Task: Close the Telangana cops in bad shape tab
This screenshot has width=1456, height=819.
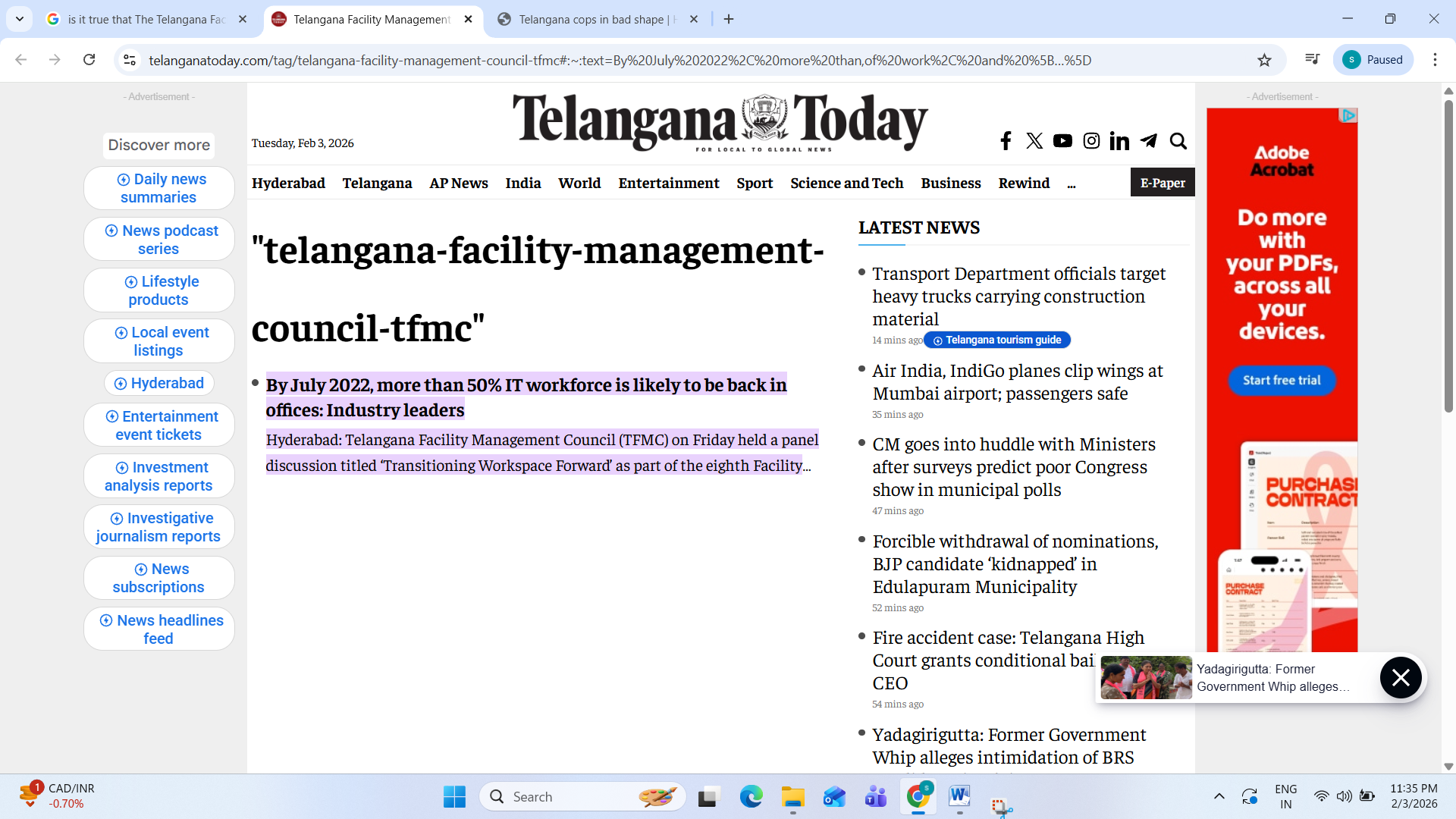Action: pyautogui.click(x=694, y=19)
